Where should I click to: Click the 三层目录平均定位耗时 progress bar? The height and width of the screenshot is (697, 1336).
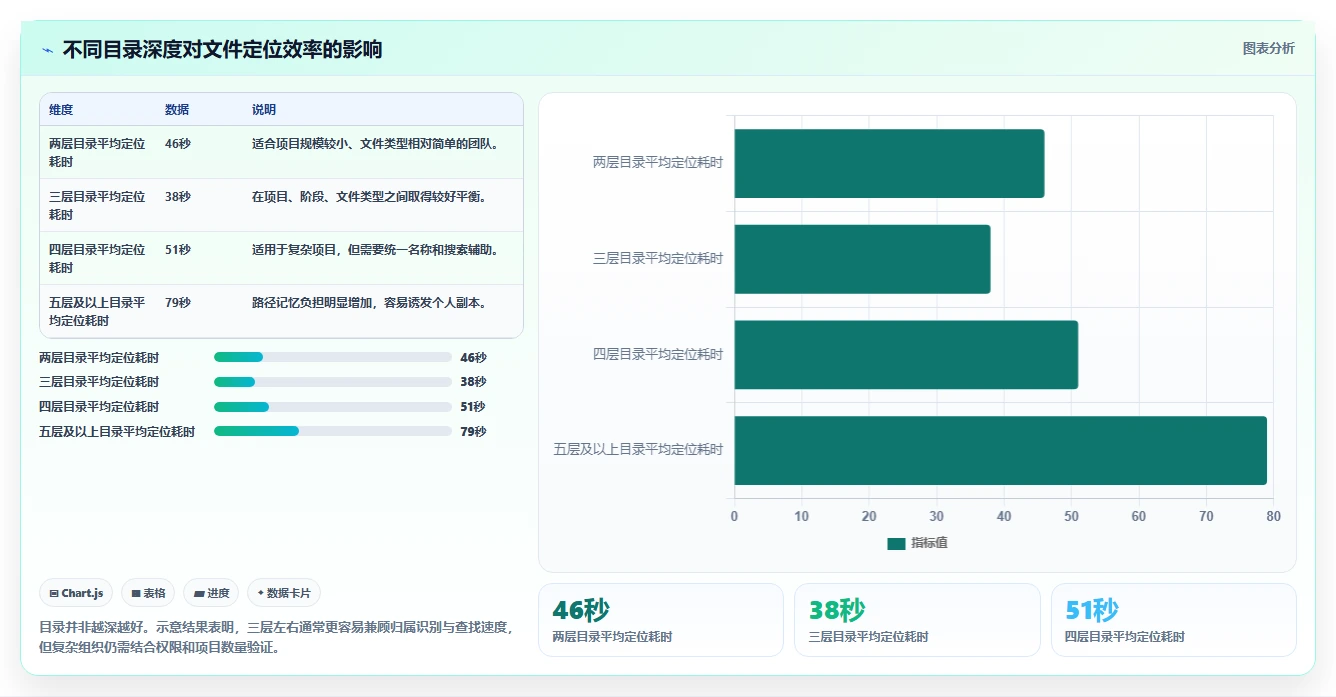(333, 382)
